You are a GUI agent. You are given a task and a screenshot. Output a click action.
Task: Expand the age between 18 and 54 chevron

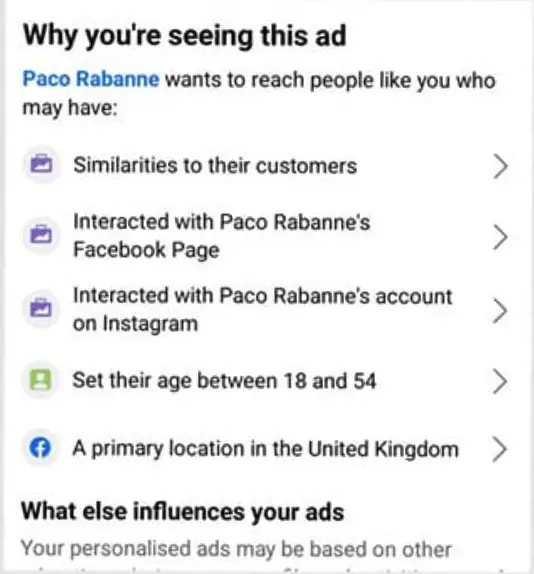500,381
